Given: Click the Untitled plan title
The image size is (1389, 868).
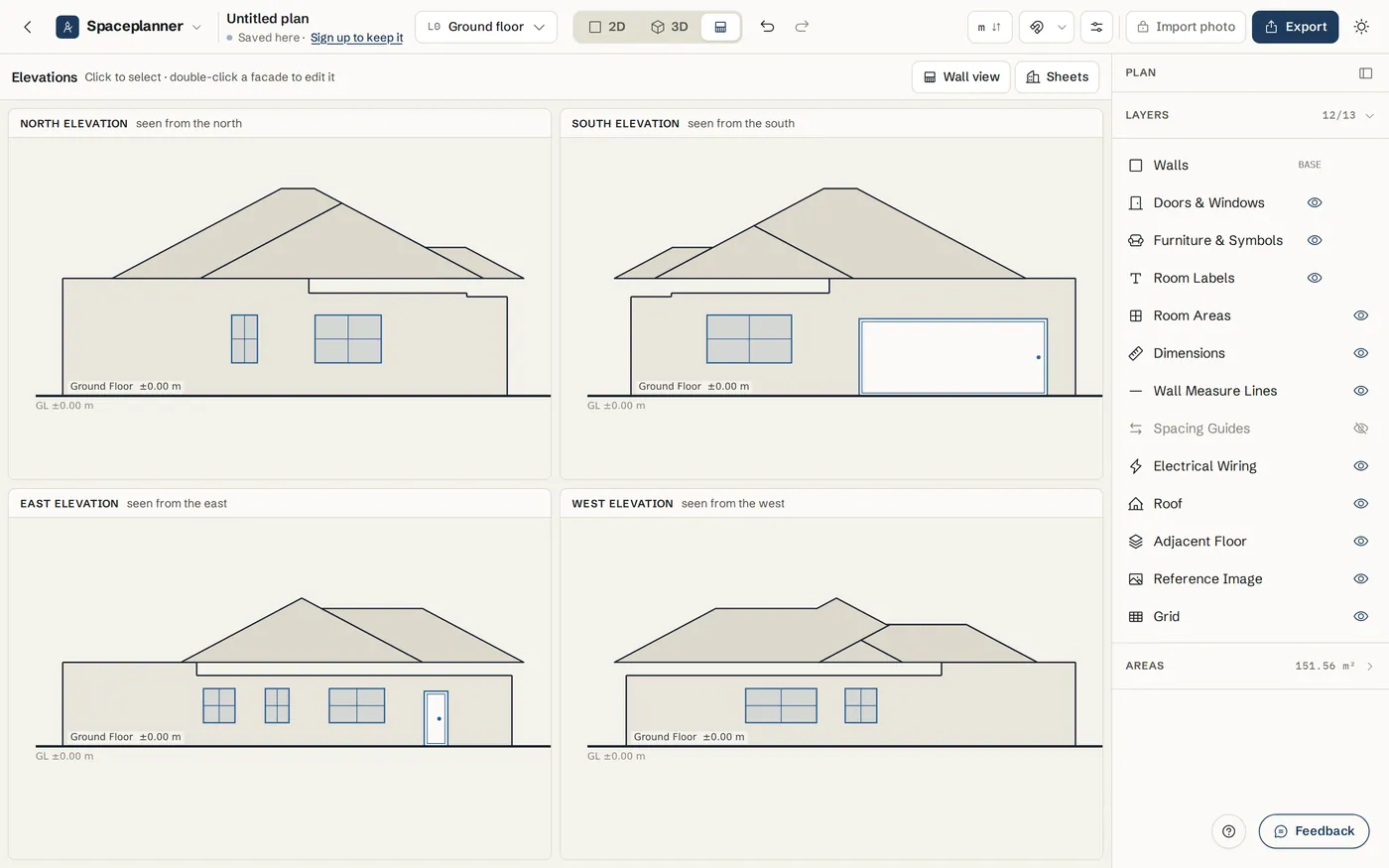Looking at the screenshot, I should tap(268, 18).
